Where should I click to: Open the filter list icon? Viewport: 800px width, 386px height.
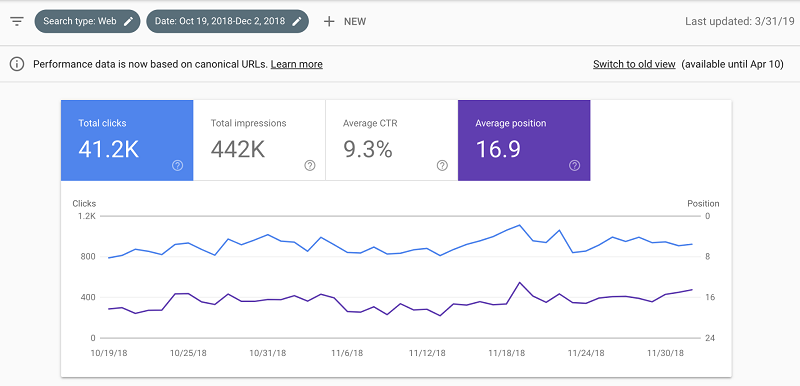[x=17, y=21]
